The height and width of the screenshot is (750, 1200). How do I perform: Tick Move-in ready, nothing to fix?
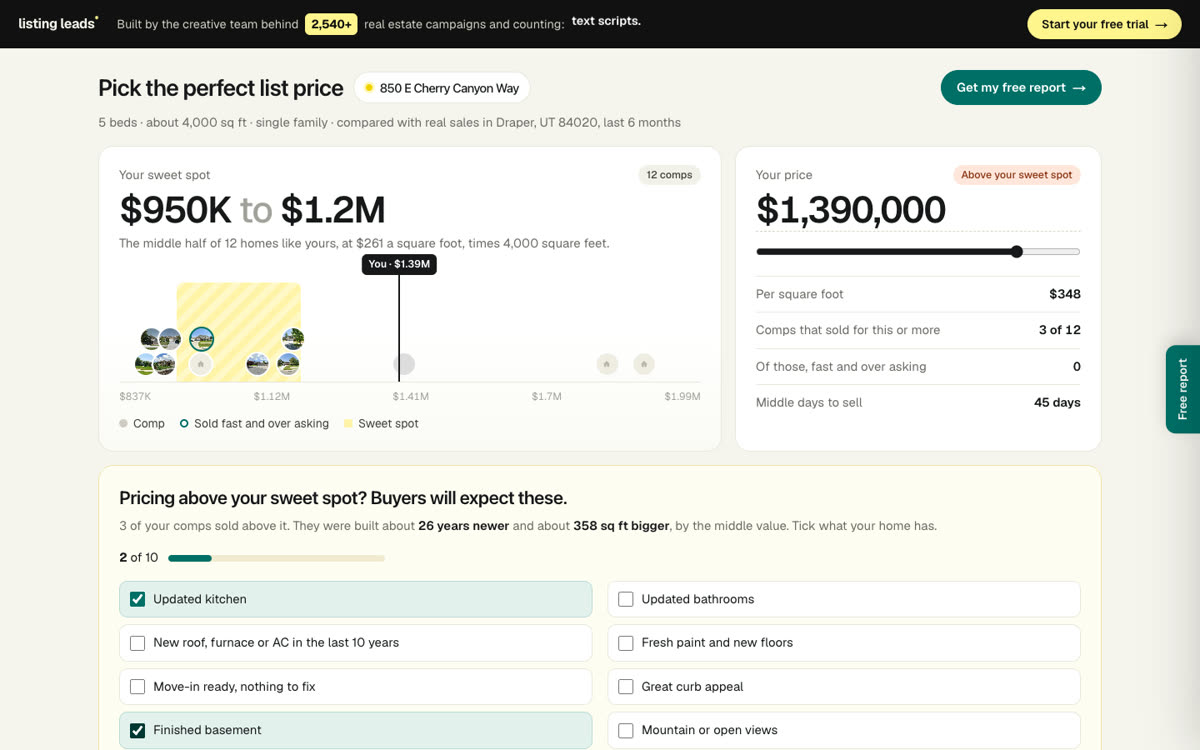(138, 687)
